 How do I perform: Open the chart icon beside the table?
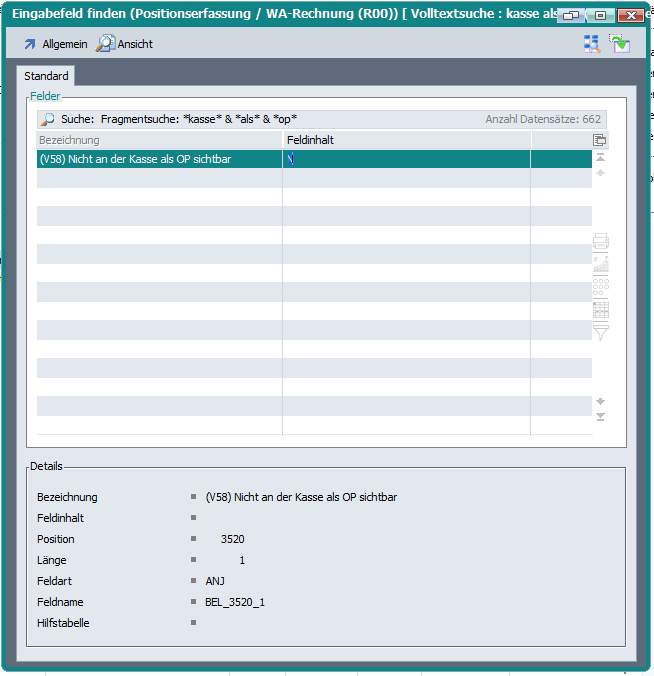[601, 264]
